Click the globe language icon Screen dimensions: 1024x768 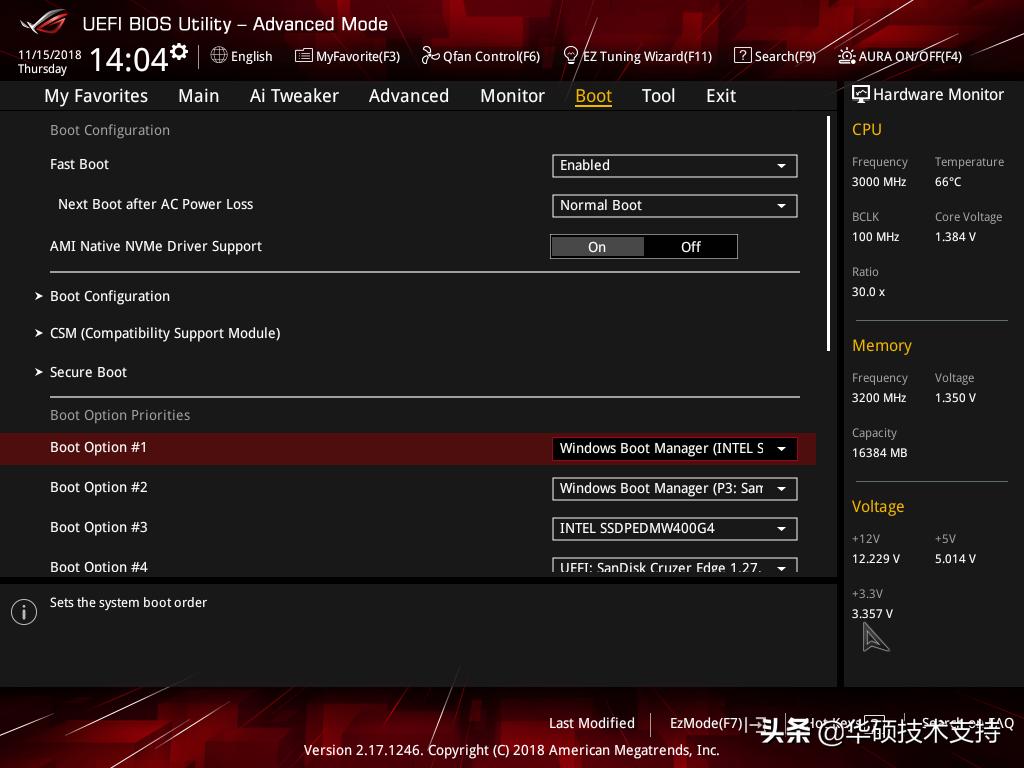pos(219,56)
